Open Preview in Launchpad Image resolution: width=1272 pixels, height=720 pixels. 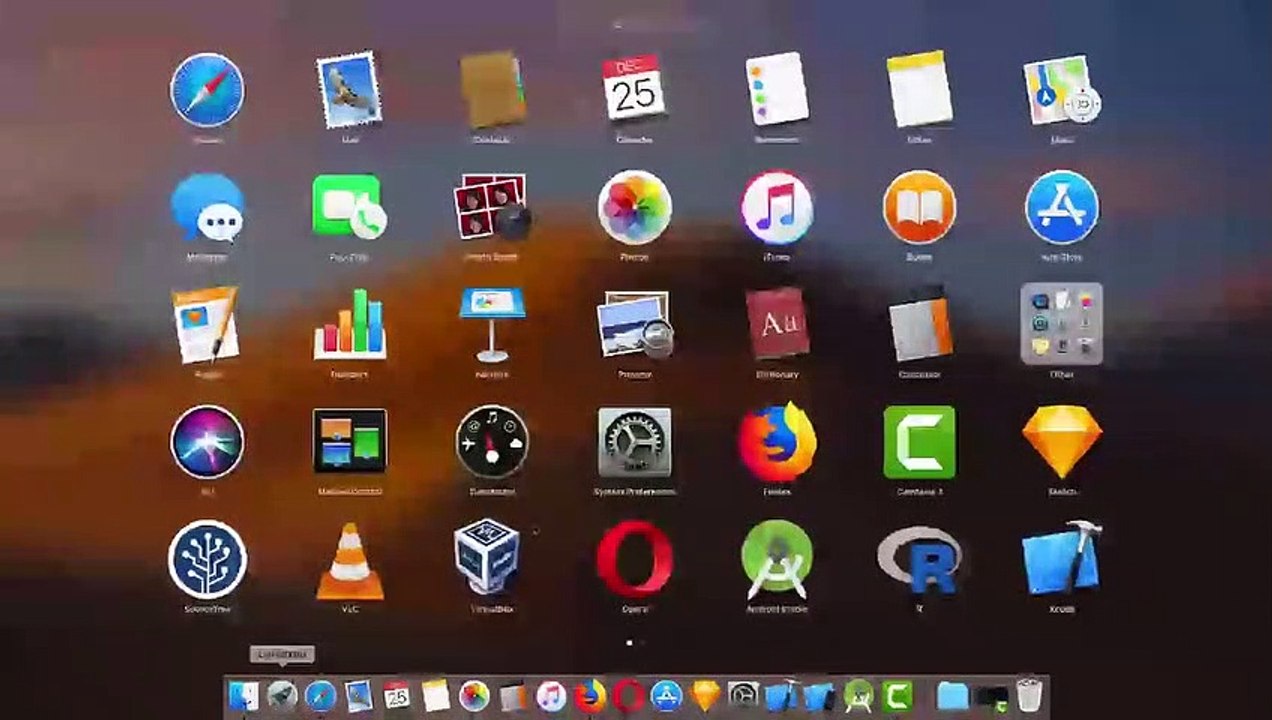(x=634, y=324)
